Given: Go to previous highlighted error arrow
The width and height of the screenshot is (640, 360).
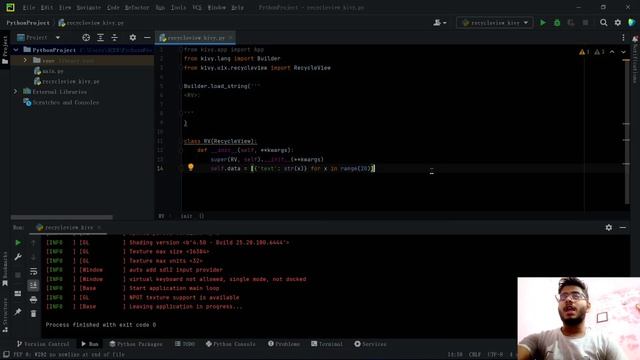Looking at the screenshot, I should coord(612,52).
